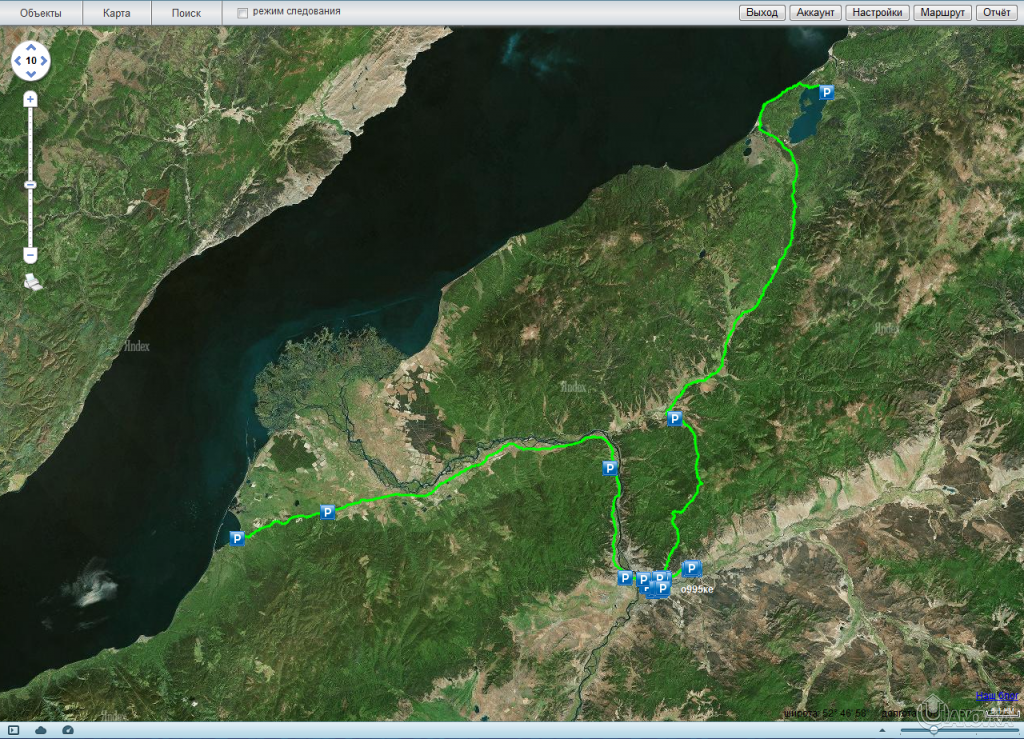Open the Карта tab
The width and height of the screenshot is (1024, 739).
[116, 13]
